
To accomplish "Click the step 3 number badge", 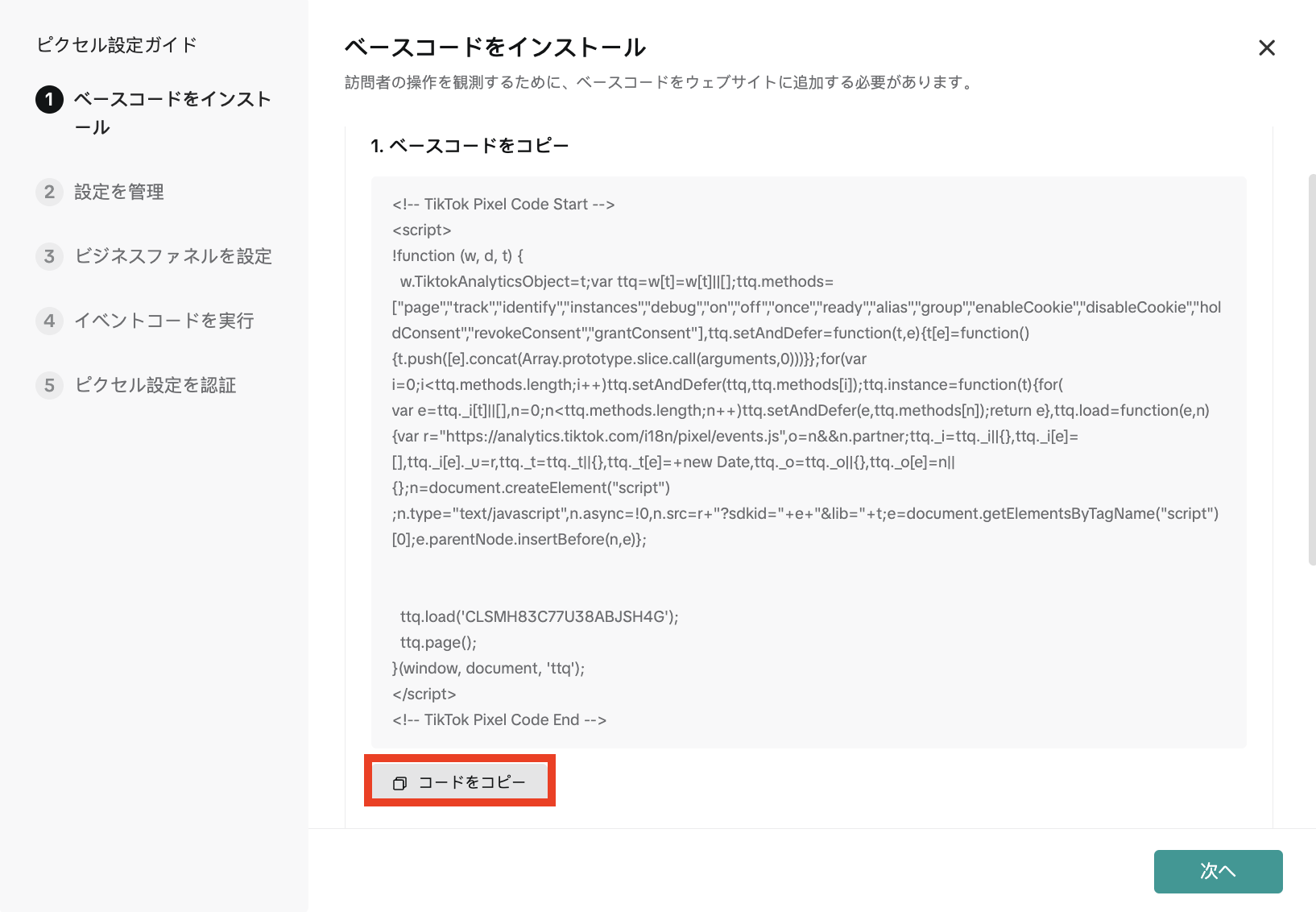I will [49, 256].
